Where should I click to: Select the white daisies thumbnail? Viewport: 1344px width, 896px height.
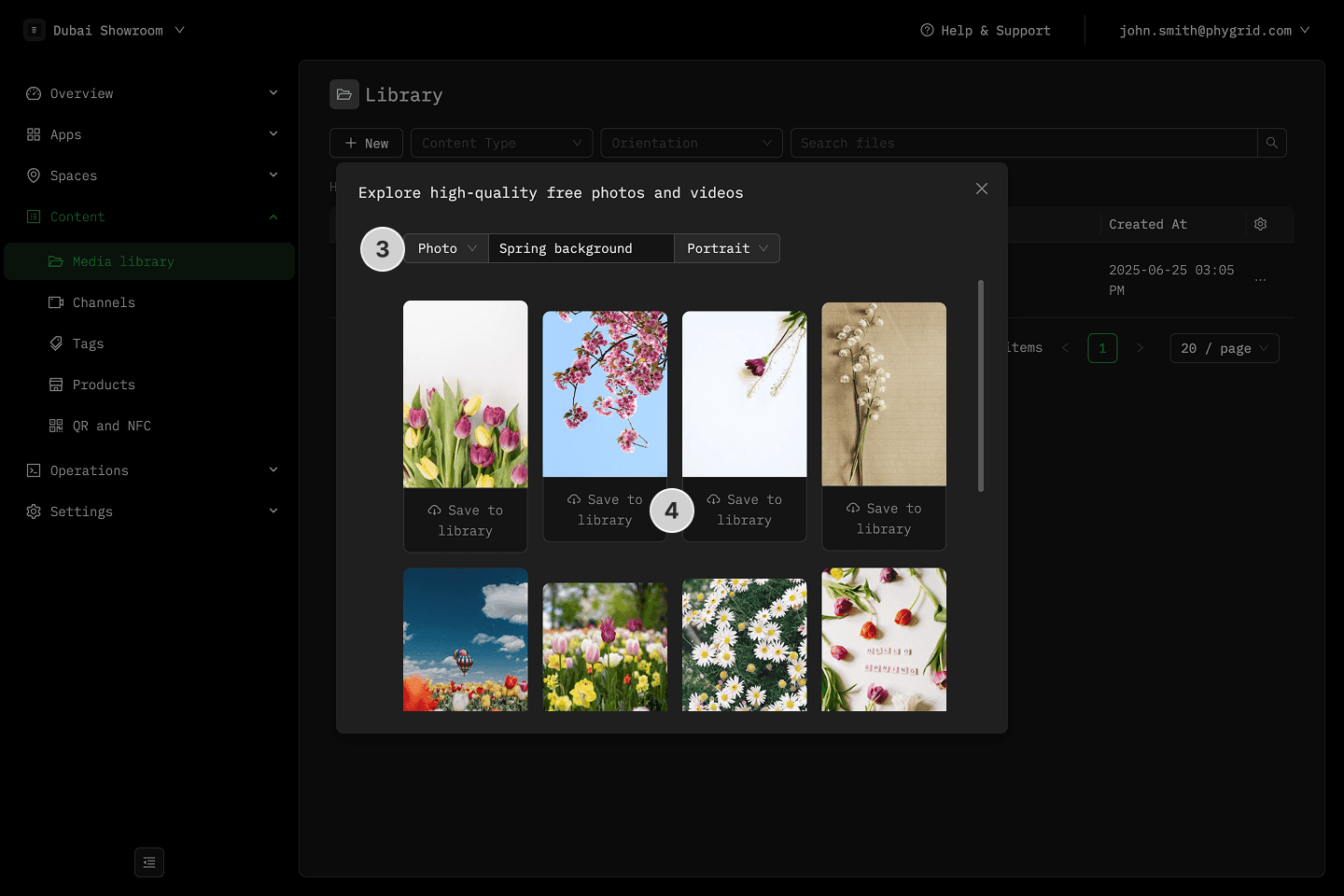(744, 645)
